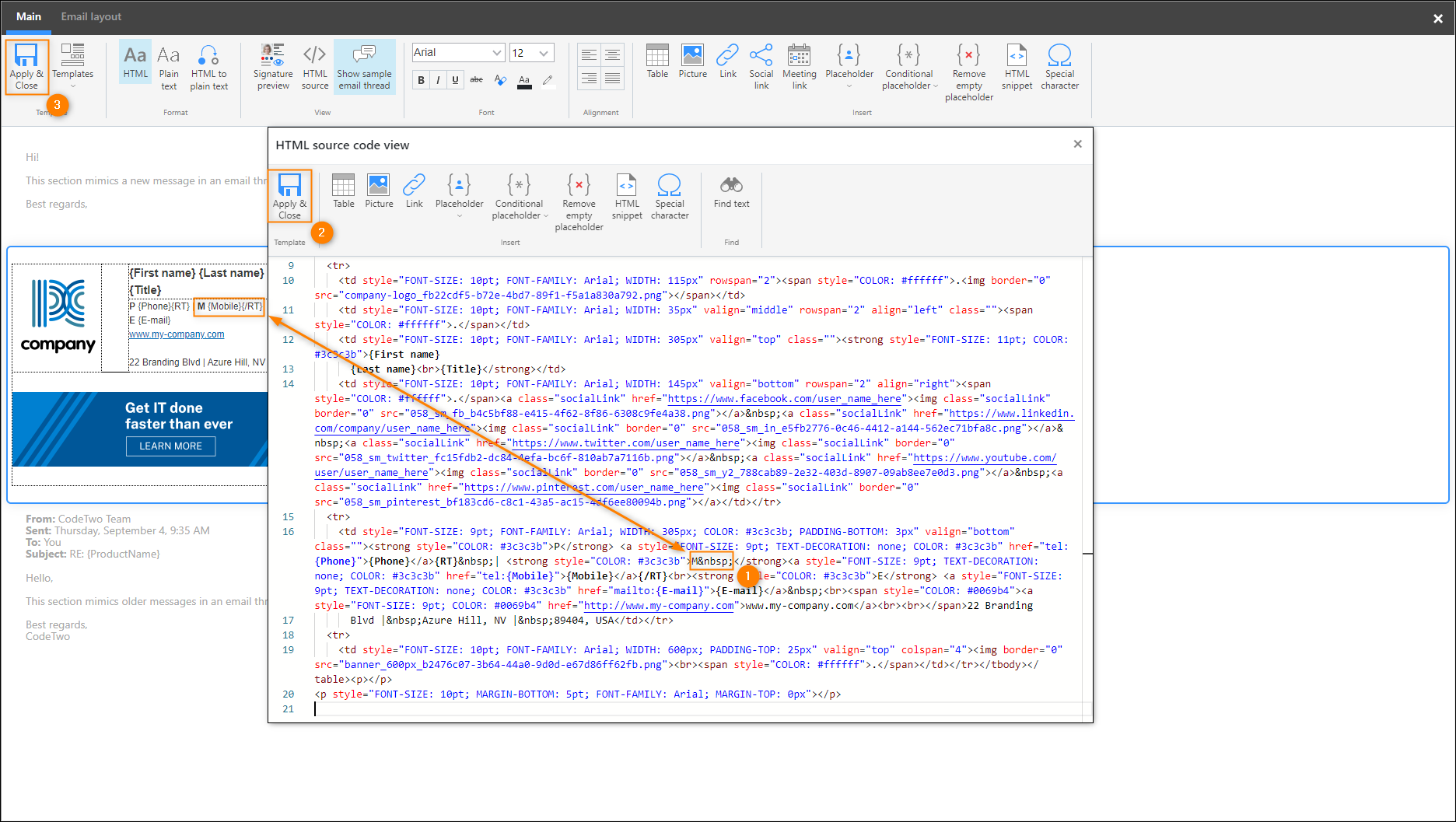1456x822 pixels.
Task: Toggle bold formatting
Action: click(421, 79)
